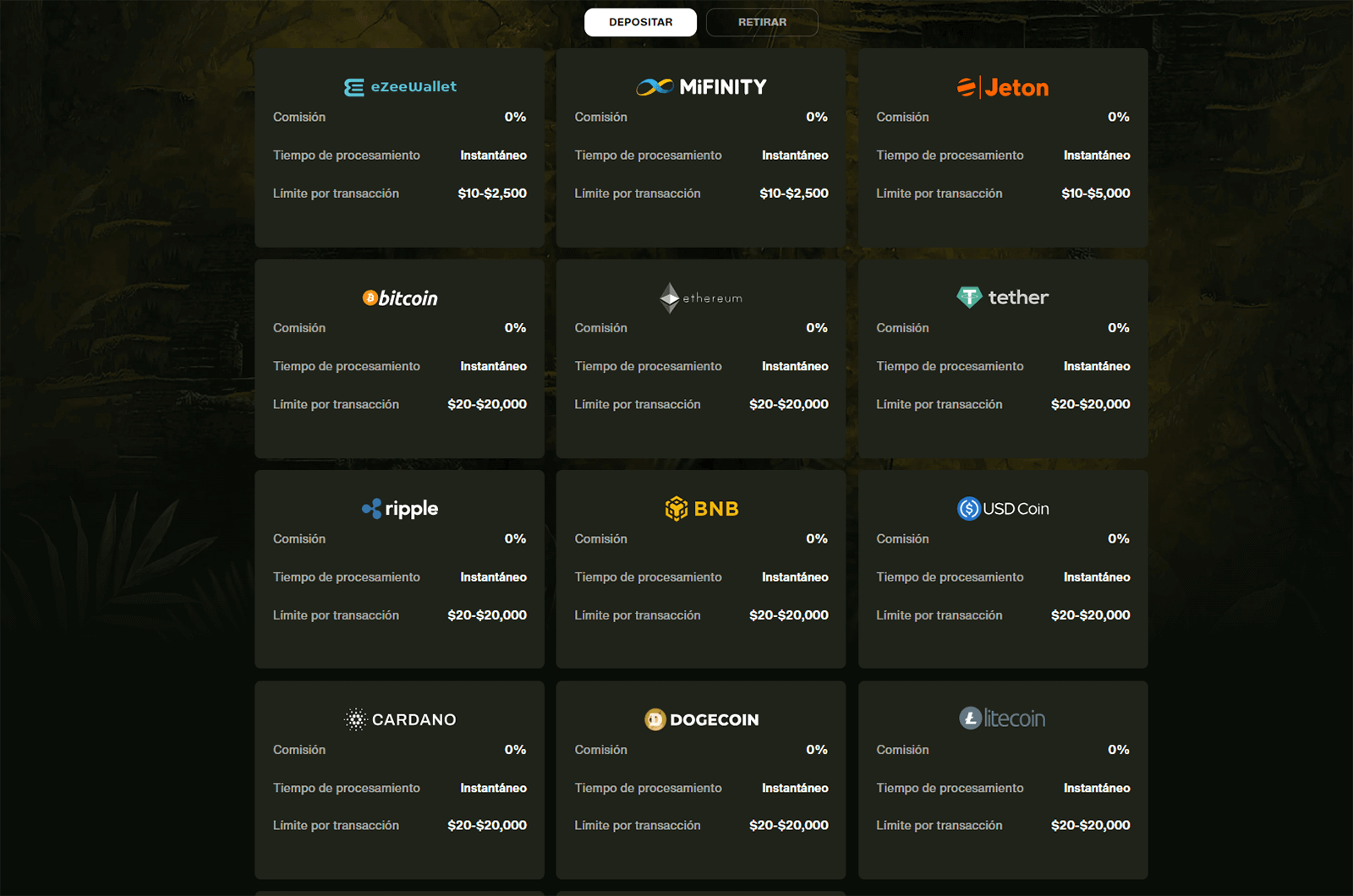
Task: Select the DOGECOIN $20-$20,000 limit value
Action: pos(789,825)
